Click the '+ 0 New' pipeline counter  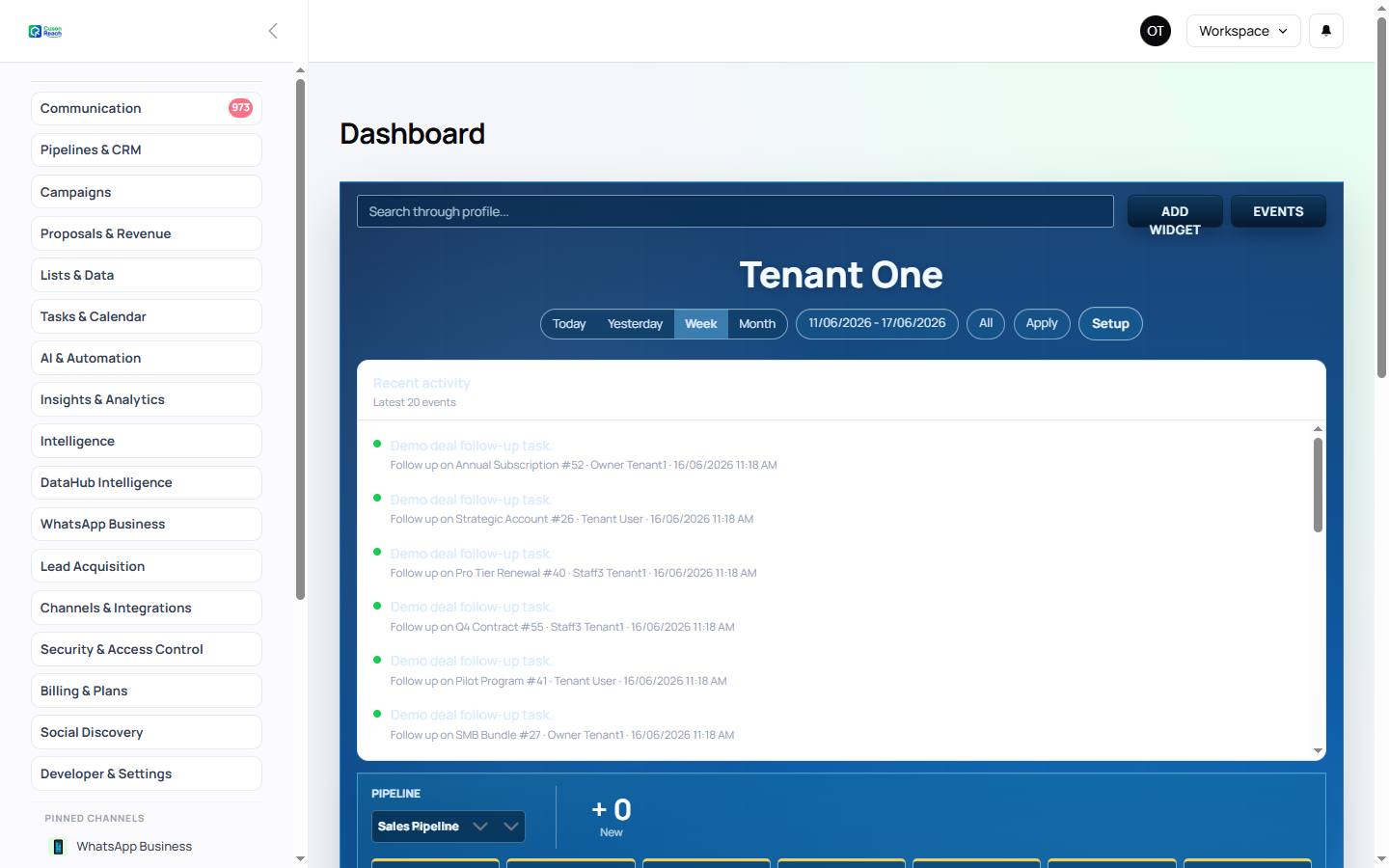point(612,817)
